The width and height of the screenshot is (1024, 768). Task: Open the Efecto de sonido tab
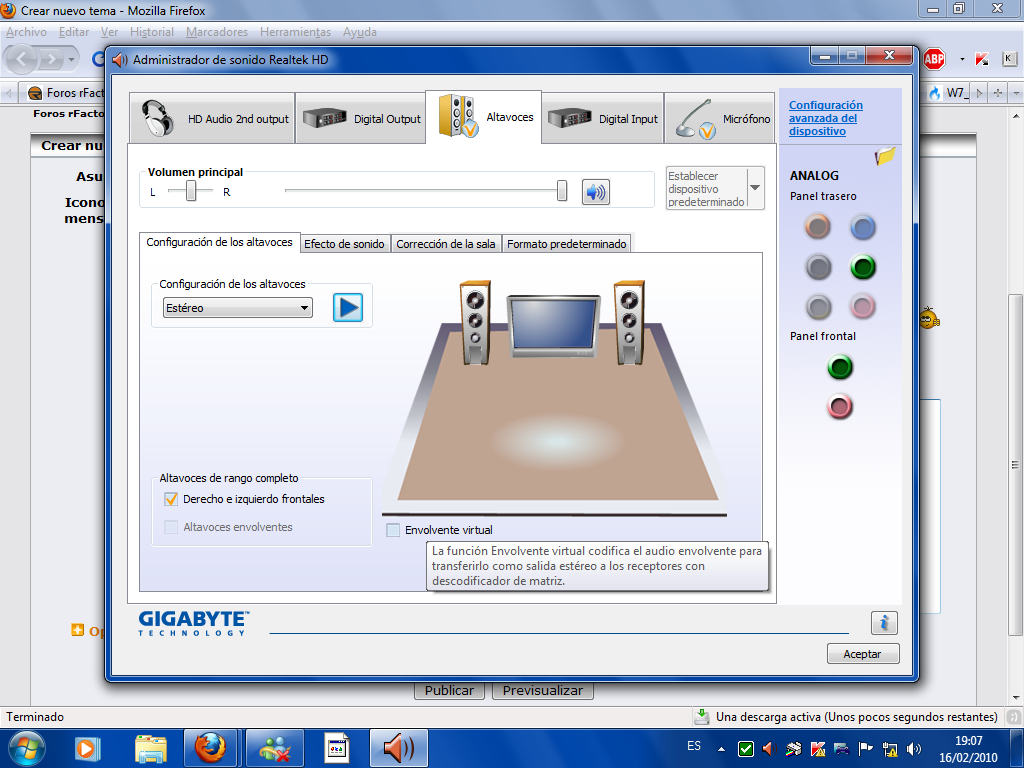(344, 244)
